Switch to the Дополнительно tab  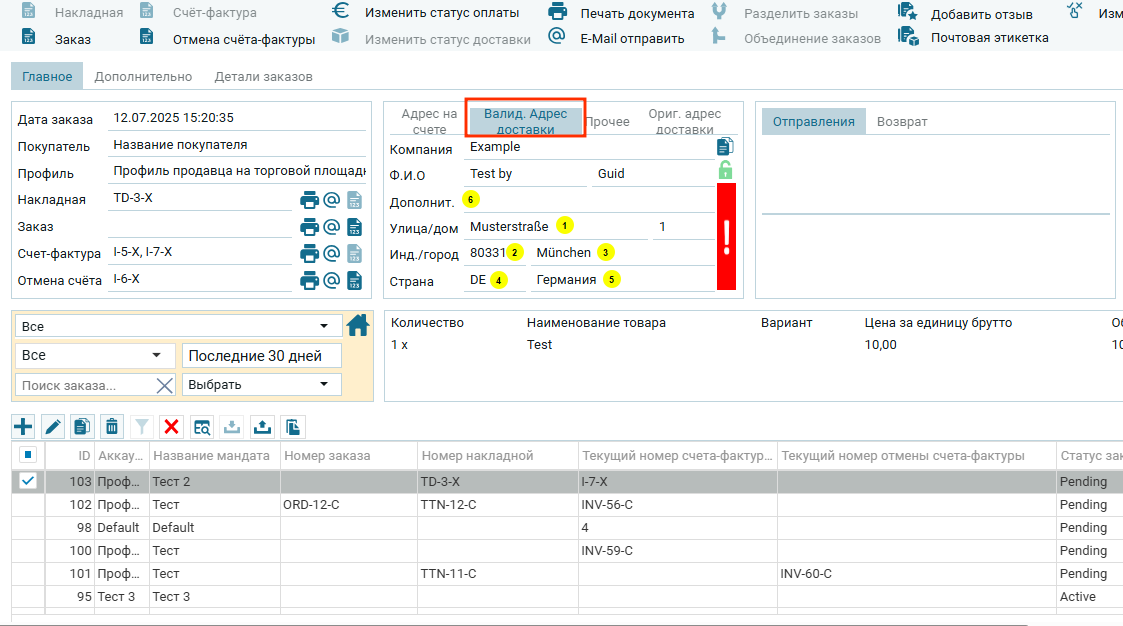[x=143, y=77]
